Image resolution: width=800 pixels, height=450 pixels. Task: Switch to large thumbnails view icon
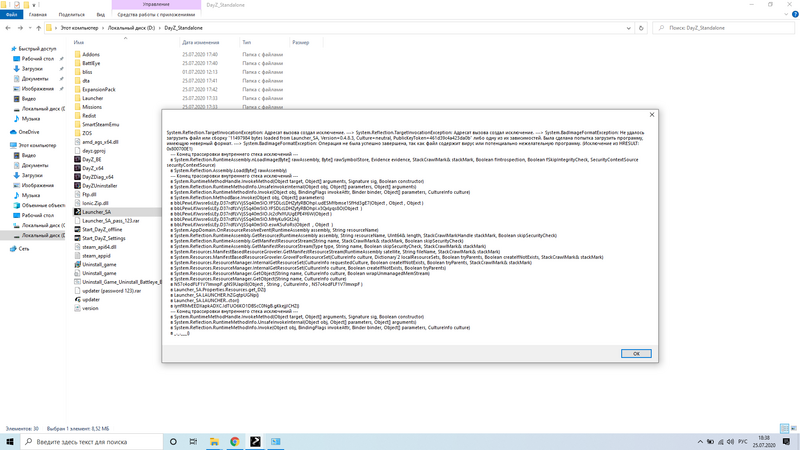(793, 429)
